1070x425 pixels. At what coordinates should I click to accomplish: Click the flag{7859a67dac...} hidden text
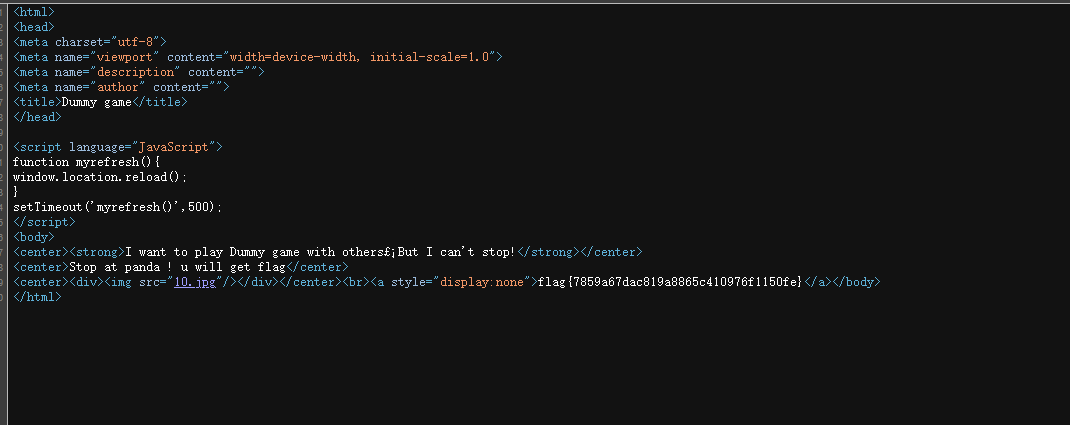[670, 282]
